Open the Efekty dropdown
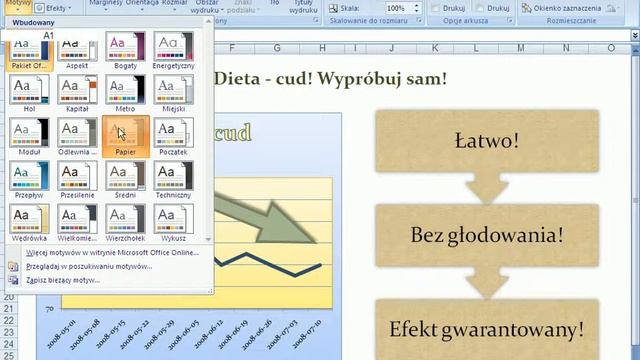This screenshot has width=640, height=360. [x=53, y=8]
